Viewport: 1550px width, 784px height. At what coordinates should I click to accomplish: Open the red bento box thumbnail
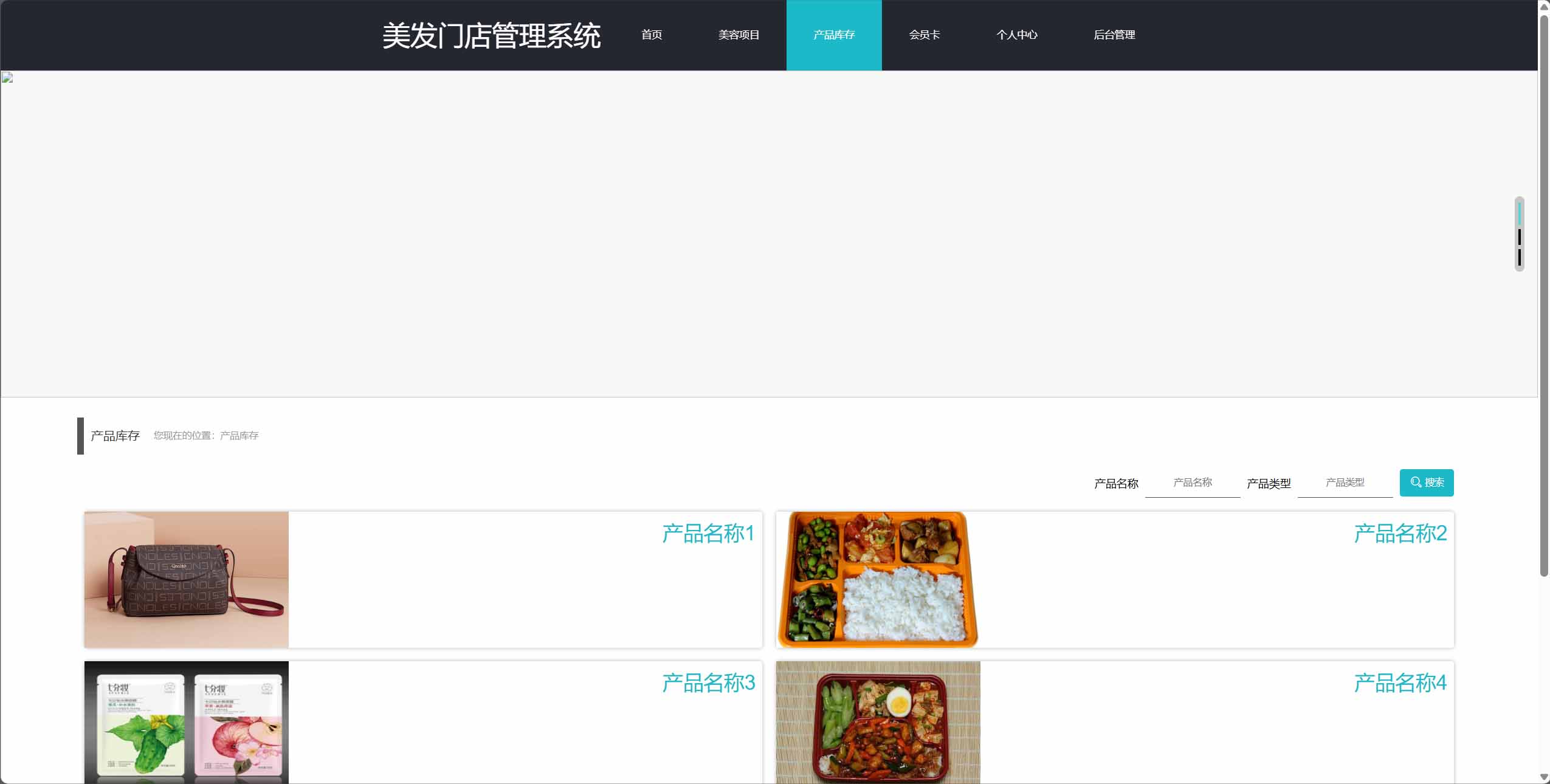878,722
